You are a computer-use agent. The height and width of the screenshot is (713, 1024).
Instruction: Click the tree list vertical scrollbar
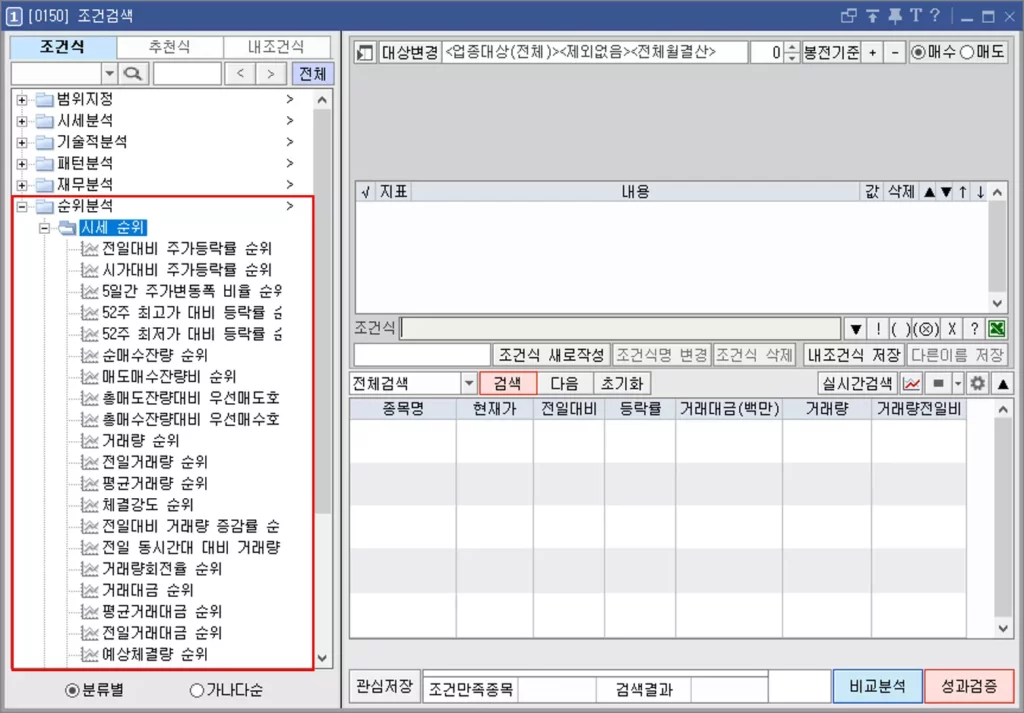tap(323, 379)
